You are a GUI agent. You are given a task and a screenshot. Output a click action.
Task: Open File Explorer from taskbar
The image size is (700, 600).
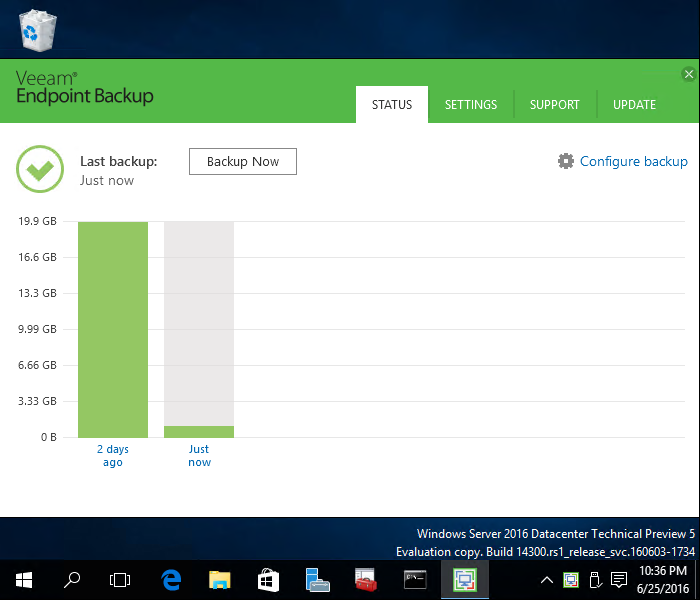click(x=220, y=580)
